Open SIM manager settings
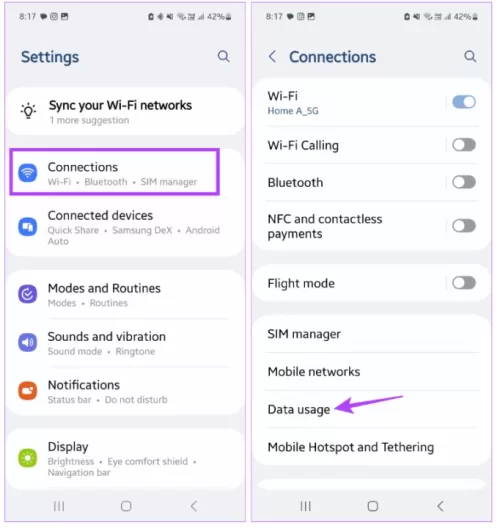Viewport: 500px width, 528px height. point(372,334)
